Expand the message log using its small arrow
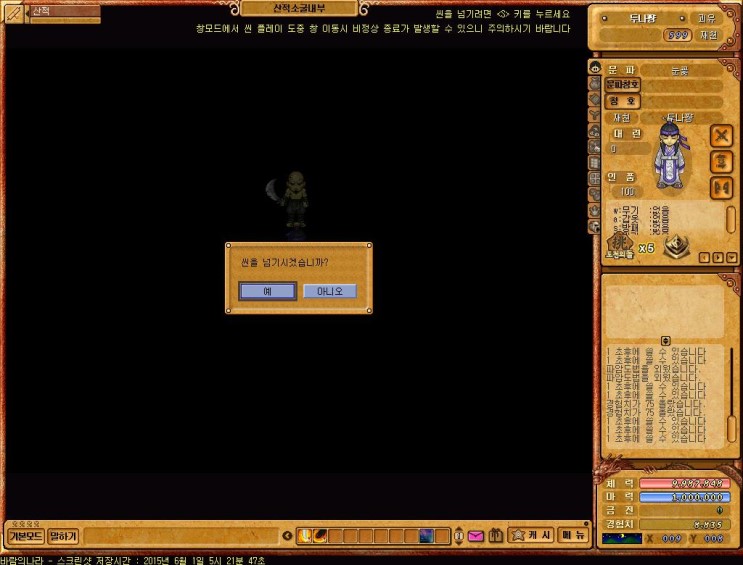The image size is (743, 565). tap(666, 341)
